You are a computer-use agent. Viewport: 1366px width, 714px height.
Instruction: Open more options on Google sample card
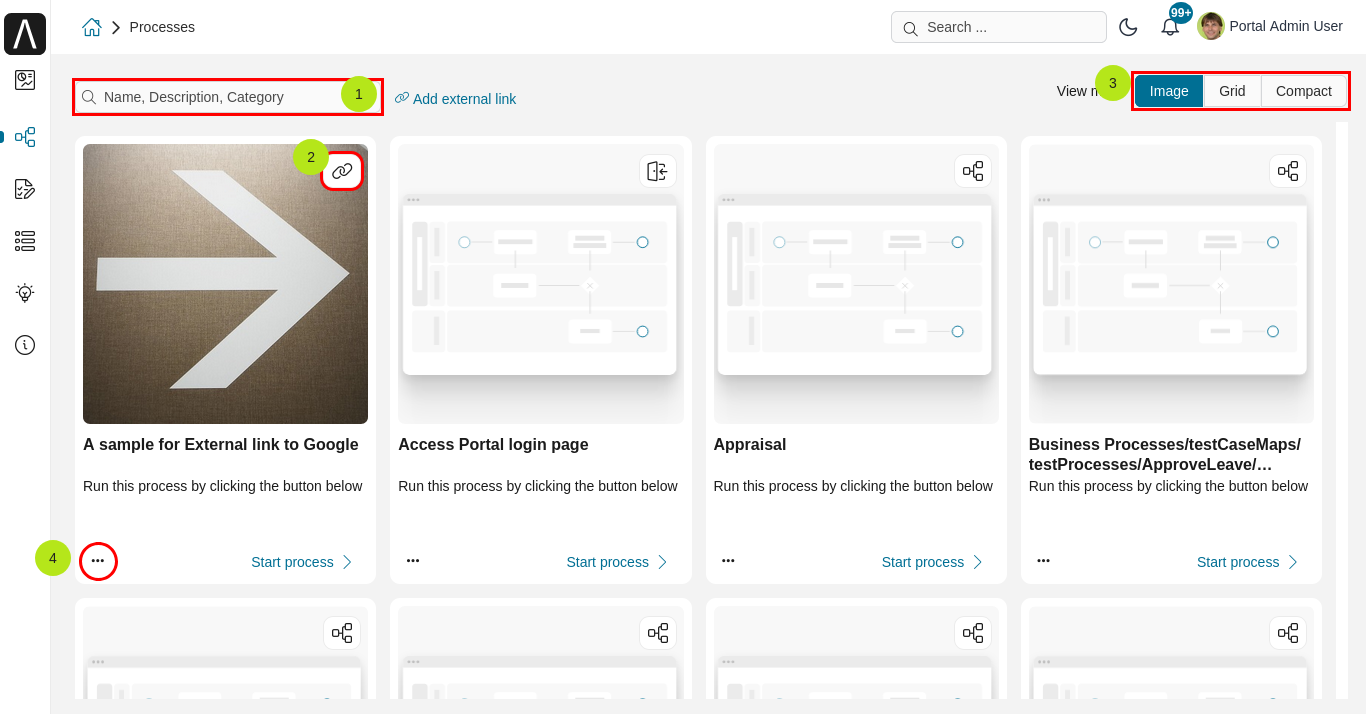[x=98, y=561]
